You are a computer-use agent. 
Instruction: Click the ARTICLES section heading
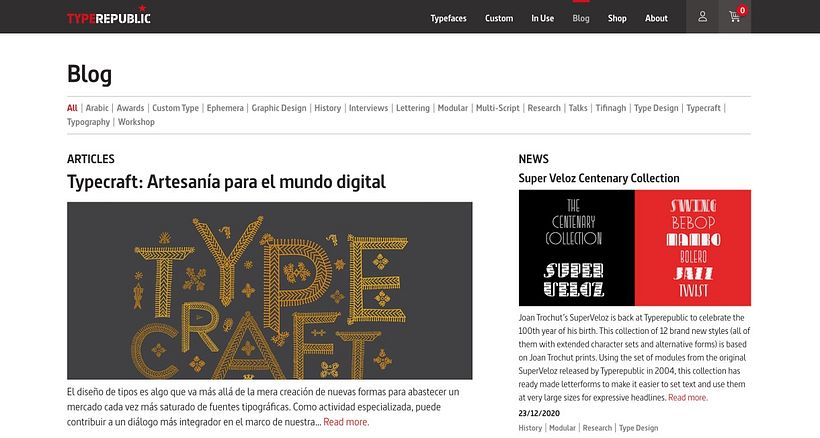point(90,159)
